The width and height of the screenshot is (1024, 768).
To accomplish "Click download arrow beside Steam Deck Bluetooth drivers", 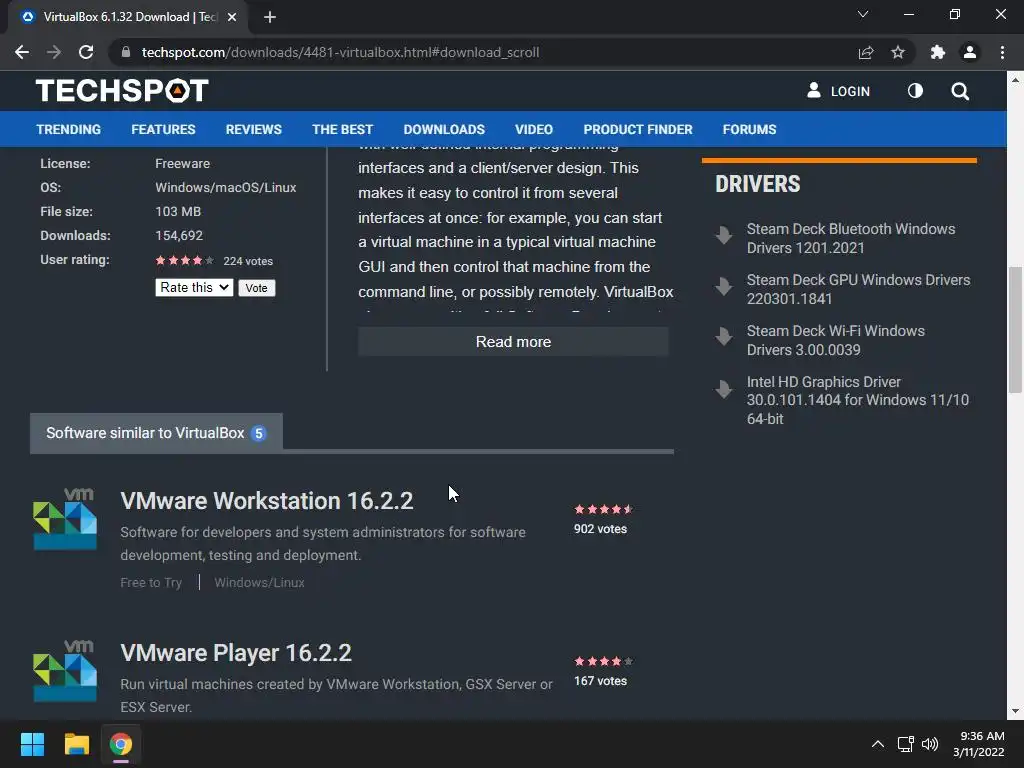I will pos(724,234).
